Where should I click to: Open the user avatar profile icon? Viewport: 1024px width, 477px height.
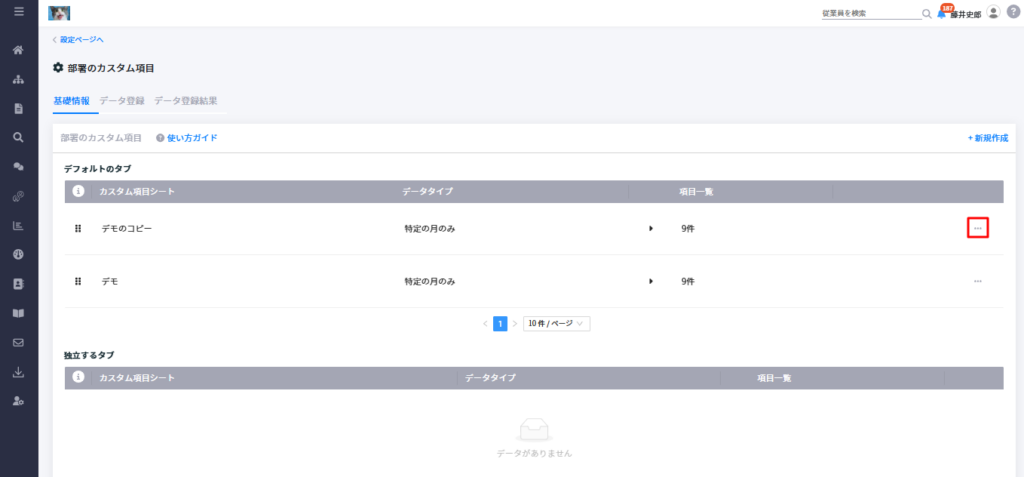point(993,12)
